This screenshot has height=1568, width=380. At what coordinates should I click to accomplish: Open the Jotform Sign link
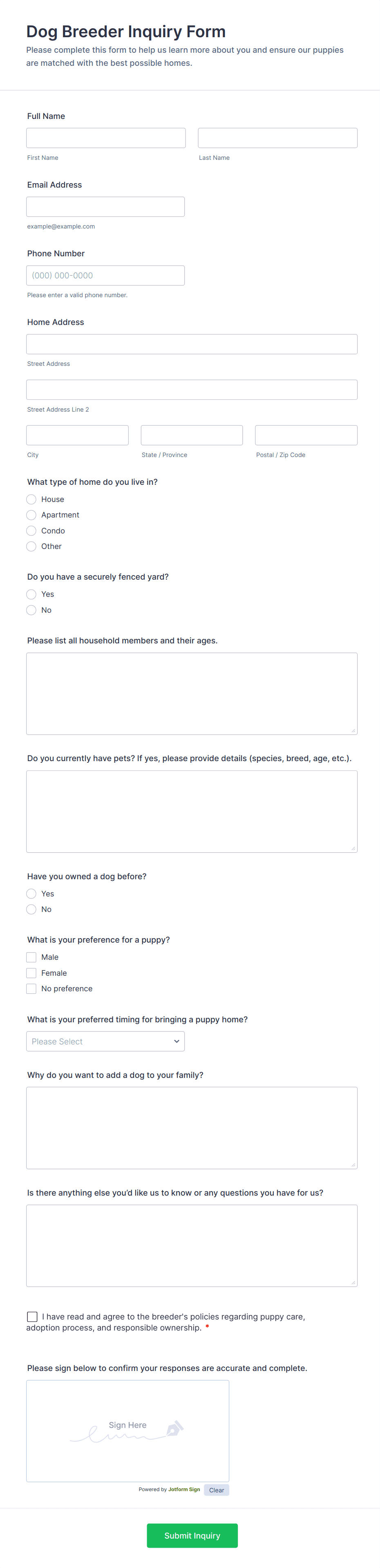(183, 1490)
